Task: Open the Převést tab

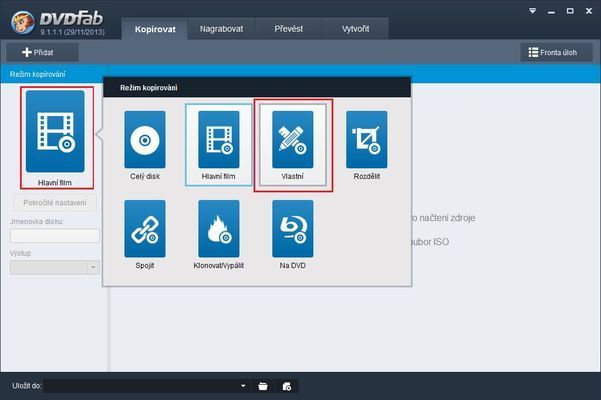Action: [288, 29]
